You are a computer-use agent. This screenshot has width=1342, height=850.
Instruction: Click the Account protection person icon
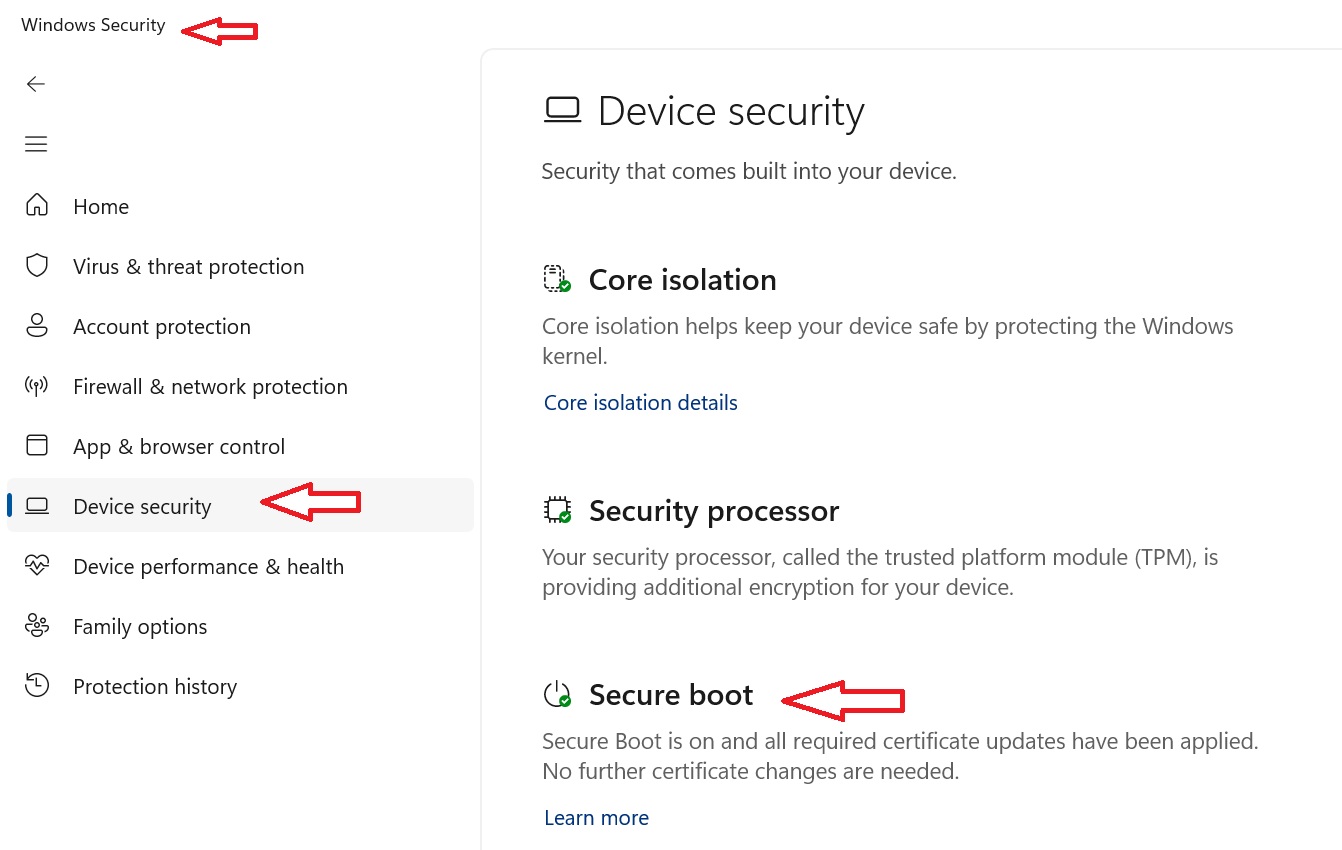[37, 325]
